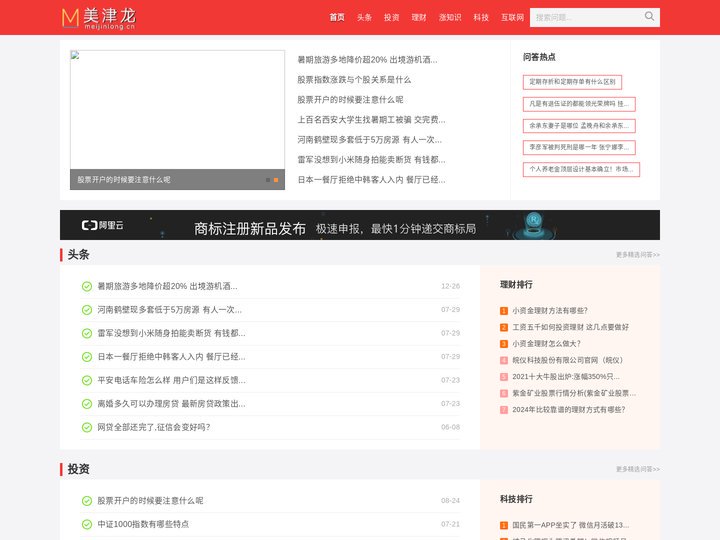The image size is (720, 540).
Task: Open ranked item 工资五千如何投资理财
Action: [571, 327]
